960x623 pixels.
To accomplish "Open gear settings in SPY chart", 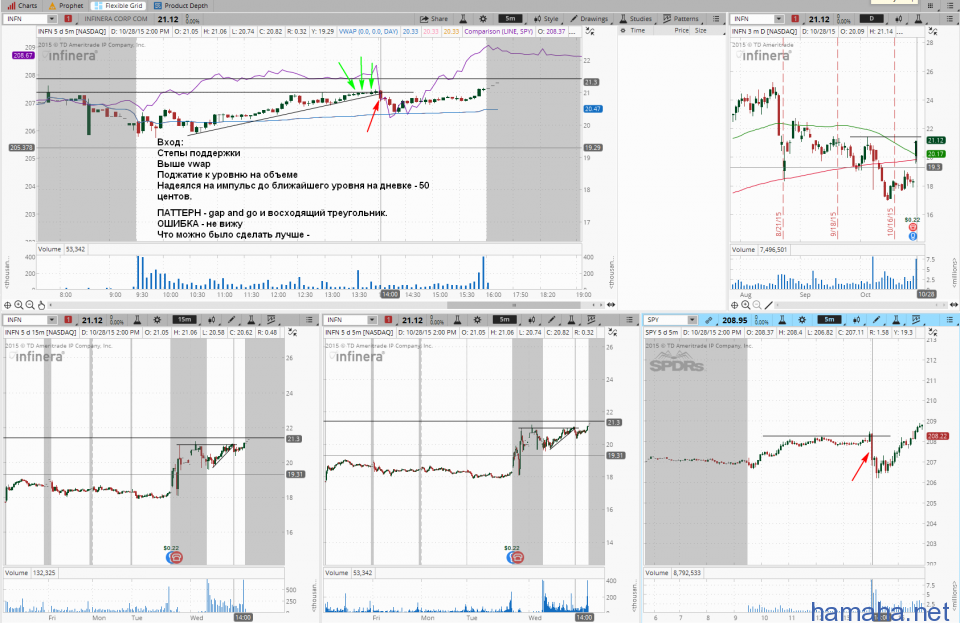I will [x=802, y=320].
